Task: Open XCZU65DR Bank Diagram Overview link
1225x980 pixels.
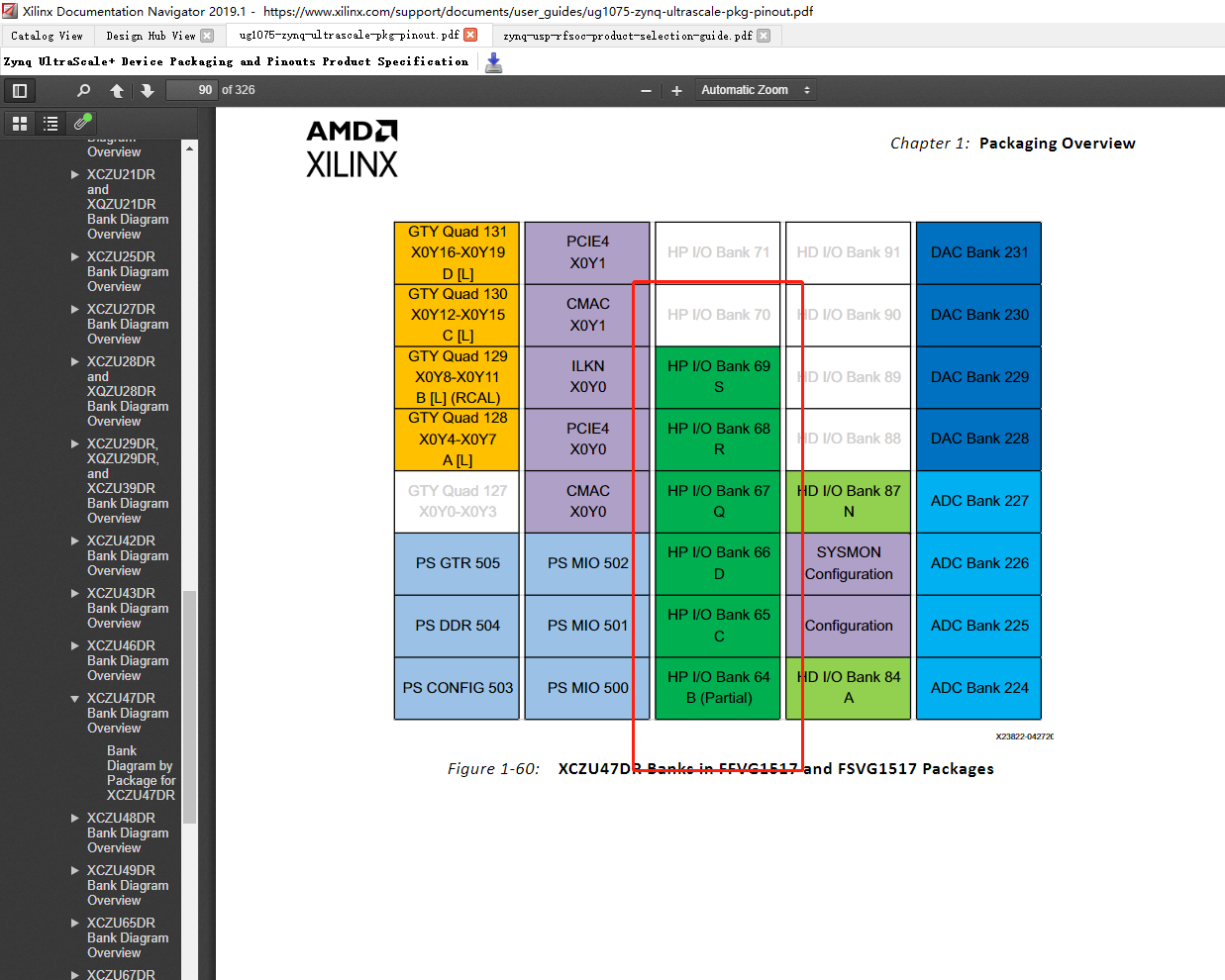Action: point(128,937)
